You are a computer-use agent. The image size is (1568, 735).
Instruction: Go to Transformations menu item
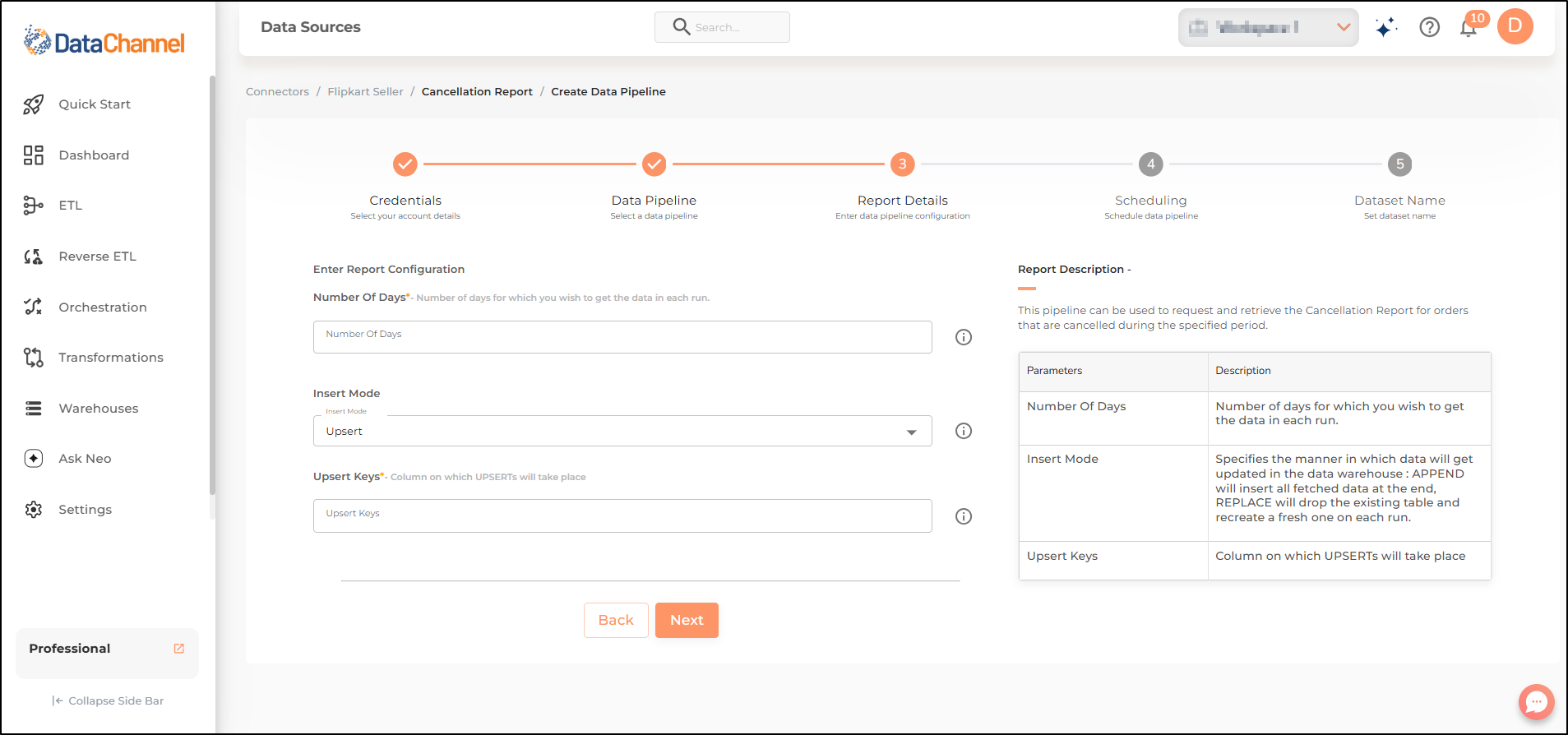111,358
